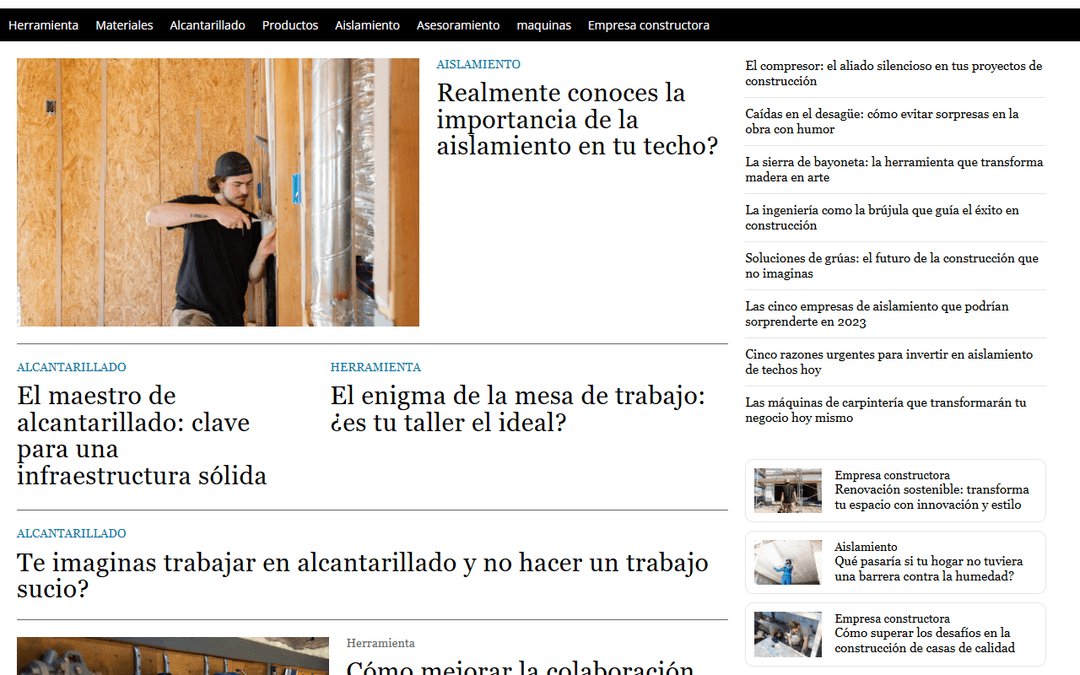Click ALCANTARILLADO label above El maestro article
Image resolution: width=1080 pixels, height=675 pixels.
(x=72, y=367)
